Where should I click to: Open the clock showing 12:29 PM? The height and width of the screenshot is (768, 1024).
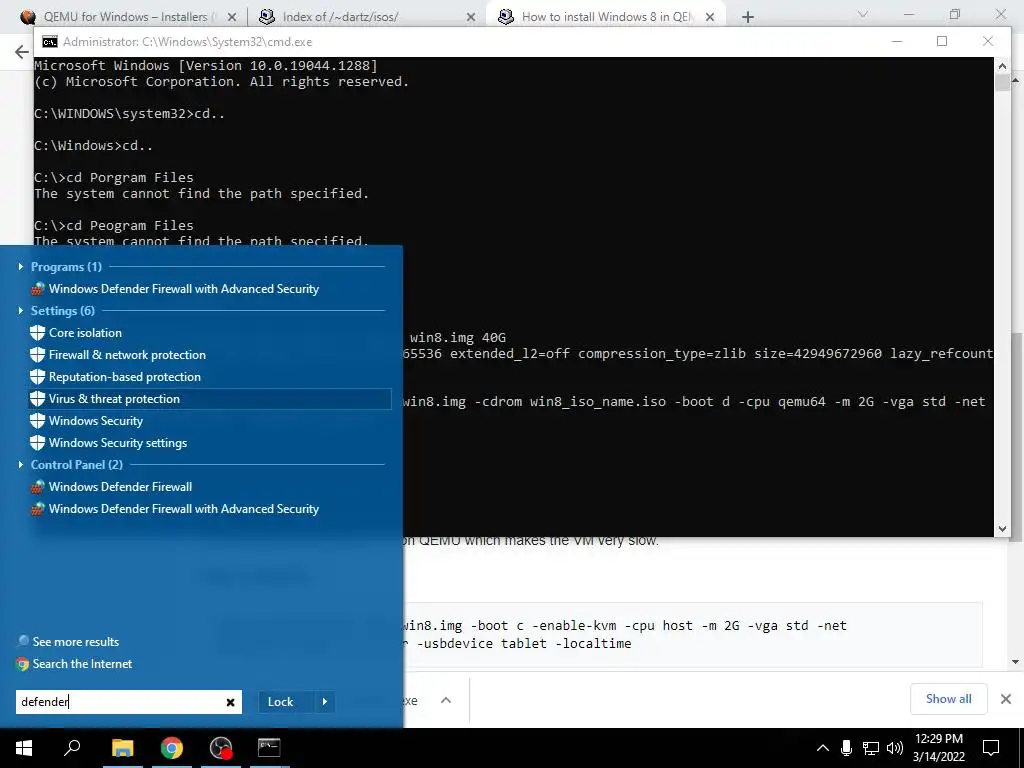pyautogui.click(x=938, y=748)
